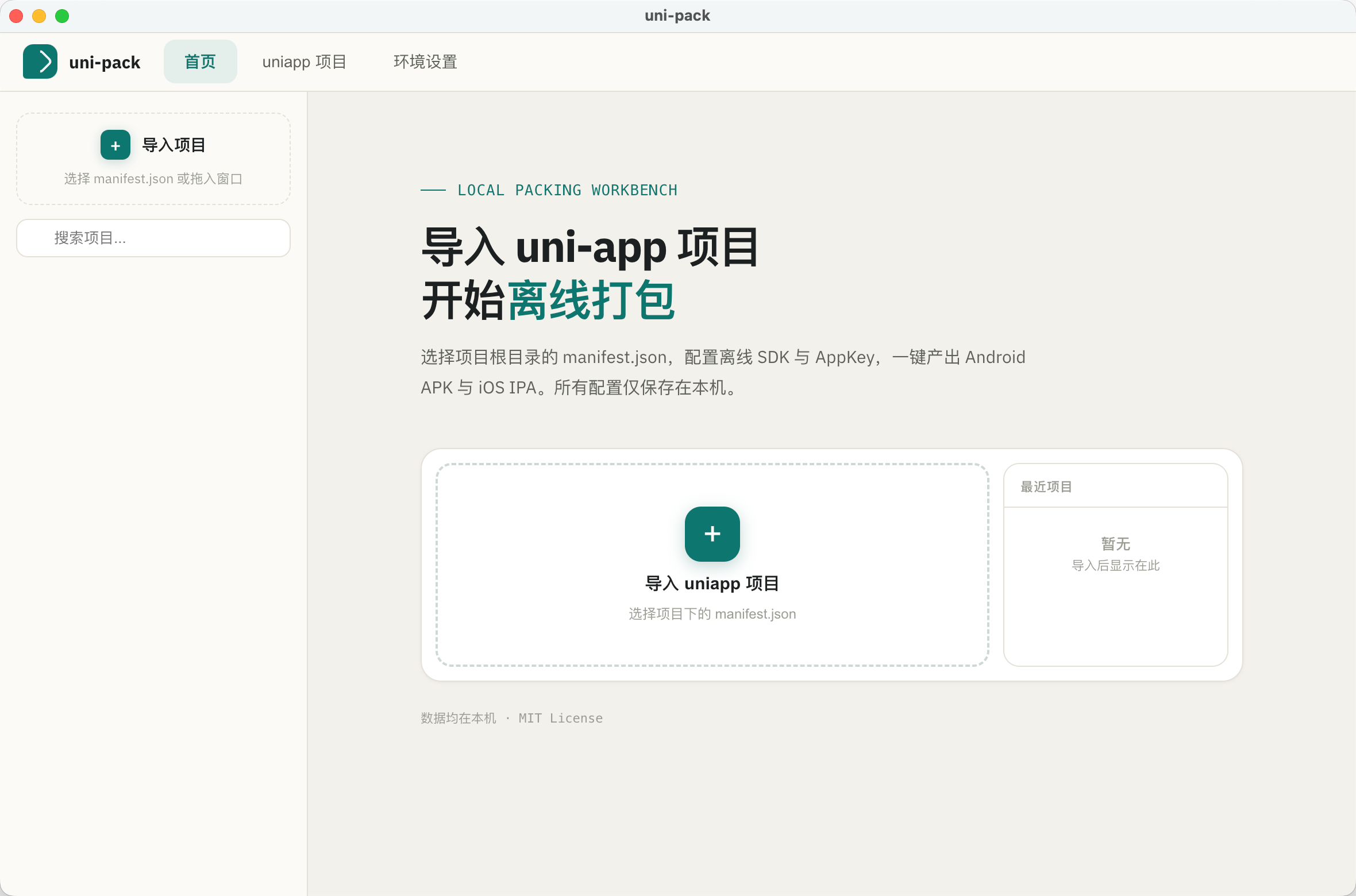Click the 离线打包 green headline text
The height and width of the screenshot is (896, 1356).
pos(592,300)
